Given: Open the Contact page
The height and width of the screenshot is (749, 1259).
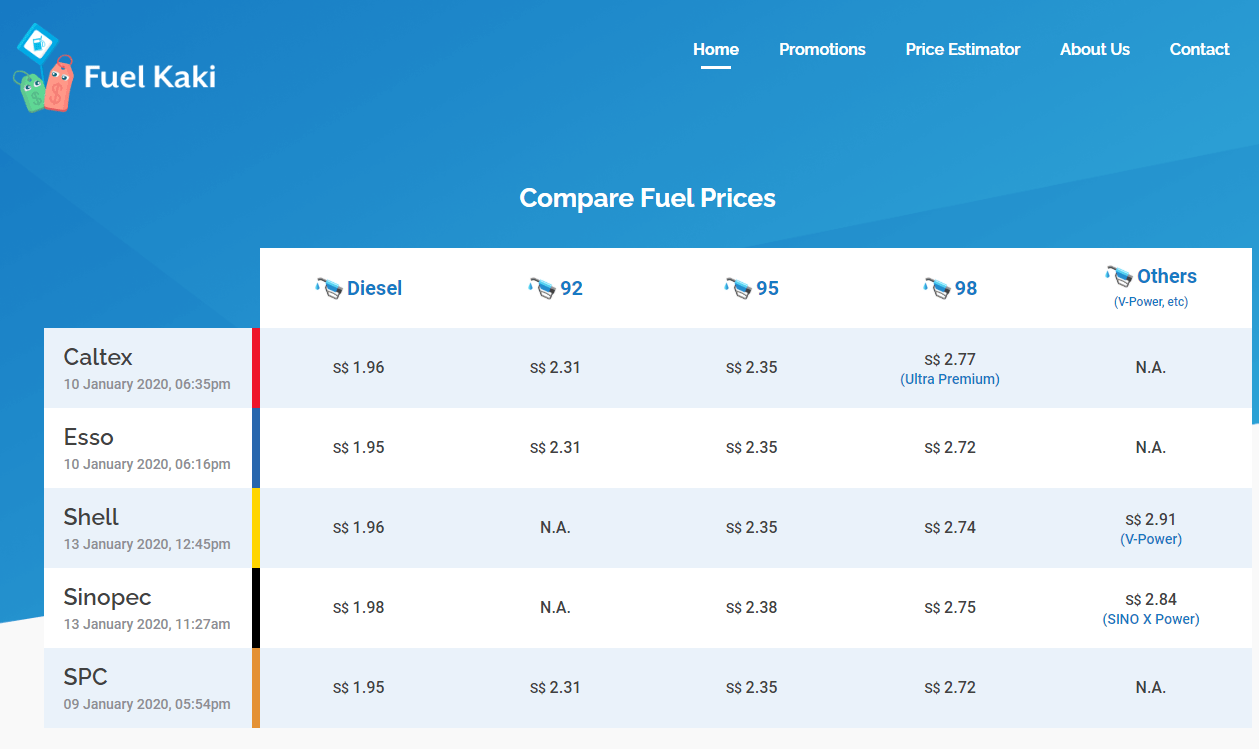Looking at the screenshot, I should 1199,49.
